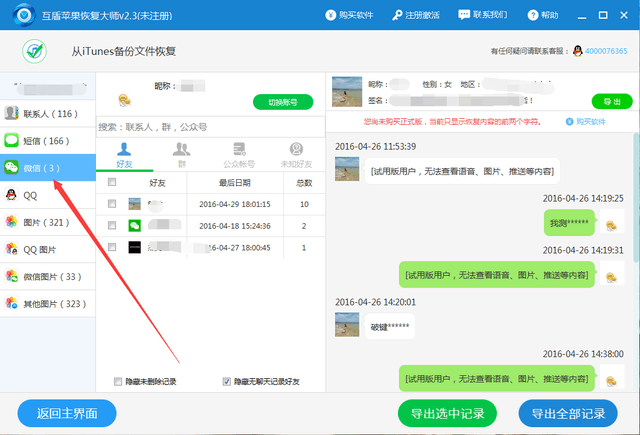Image resolution: width=640 pixels, height=435 pixels.
Task: Click 导出全部记录 button
Action: (568, 413)
